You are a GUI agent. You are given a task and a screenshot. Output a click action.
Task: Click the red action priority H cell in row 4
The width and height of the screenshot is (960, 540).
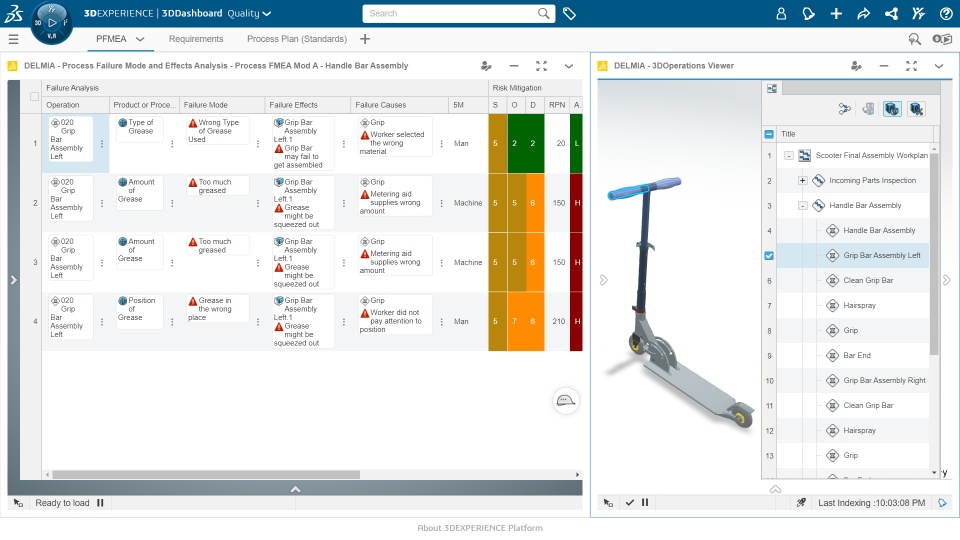pyautogui.click(x=576, y=321)
